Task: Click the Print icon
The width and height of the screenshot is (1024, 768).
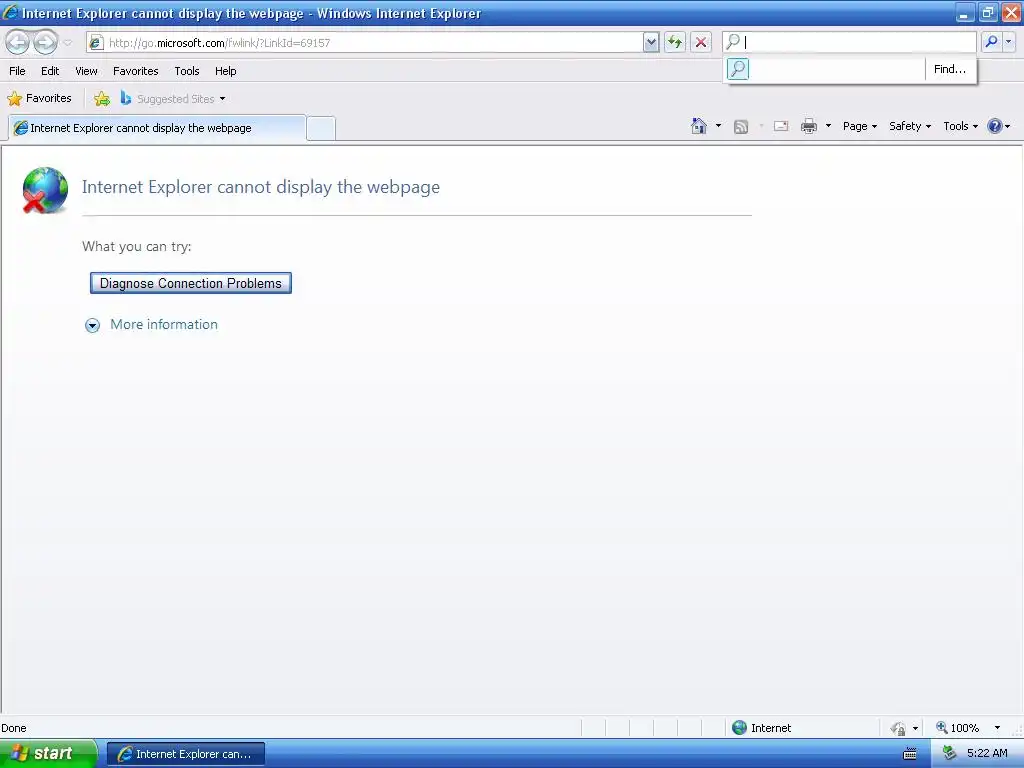Action: (809, 126)
